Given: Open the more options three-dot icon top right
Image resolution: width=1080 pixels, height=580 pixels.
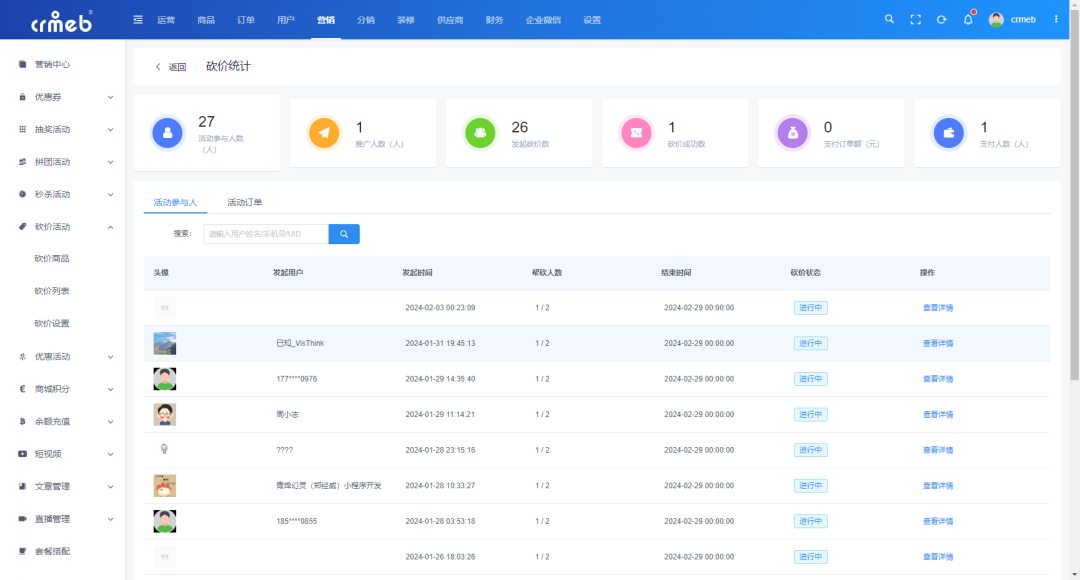Looking at the screenshot, I should pyautogui.click(x=1057, y=18).
